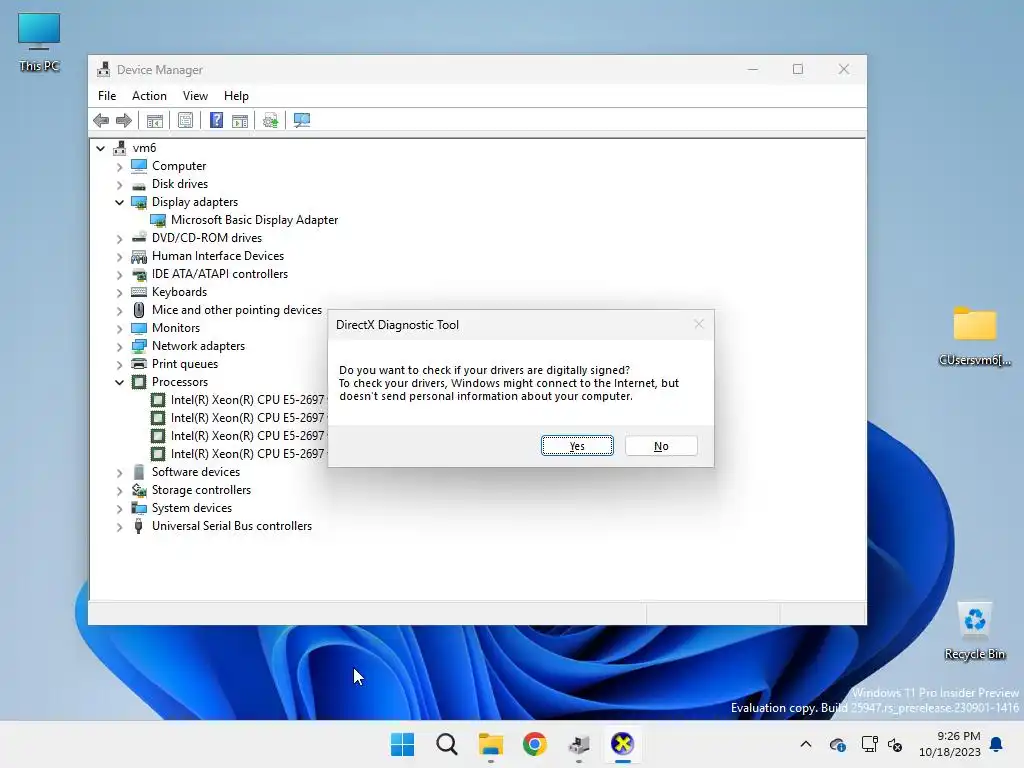Expand the Monitors category
The height and width of the screenshot is (768, 1024).
tap(120, 328)
